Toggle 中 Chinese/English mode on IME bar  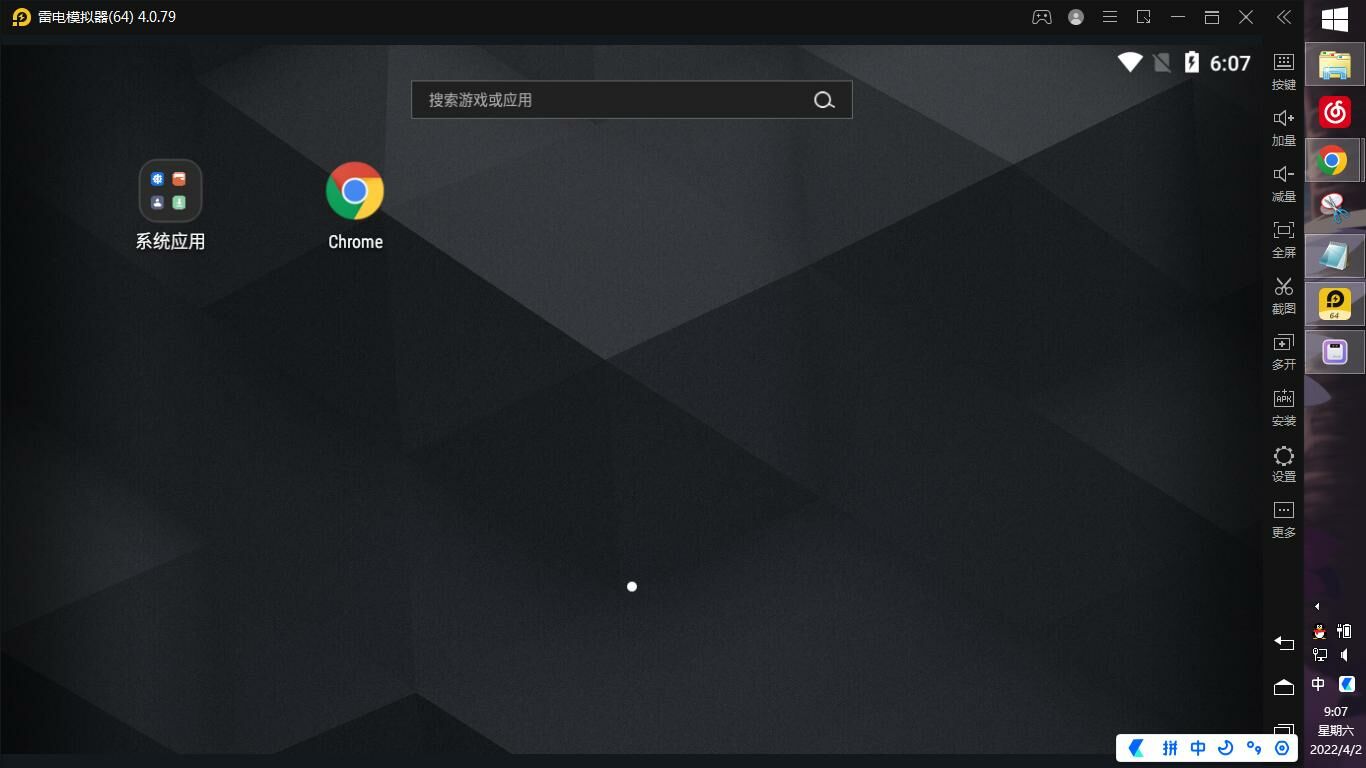[x=1197, y=748]
